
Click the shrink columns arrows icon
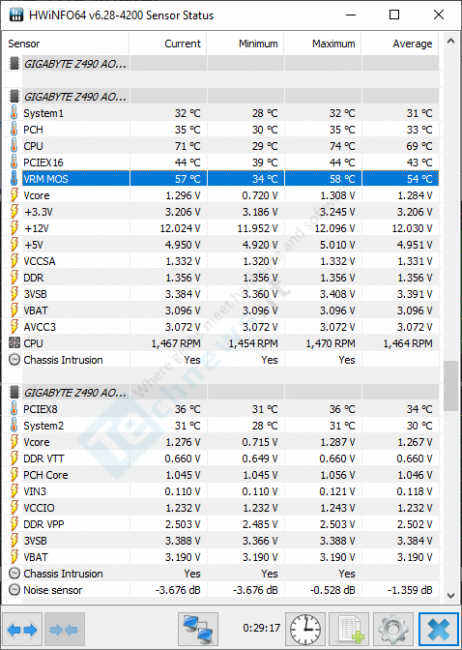pos(64,629)
